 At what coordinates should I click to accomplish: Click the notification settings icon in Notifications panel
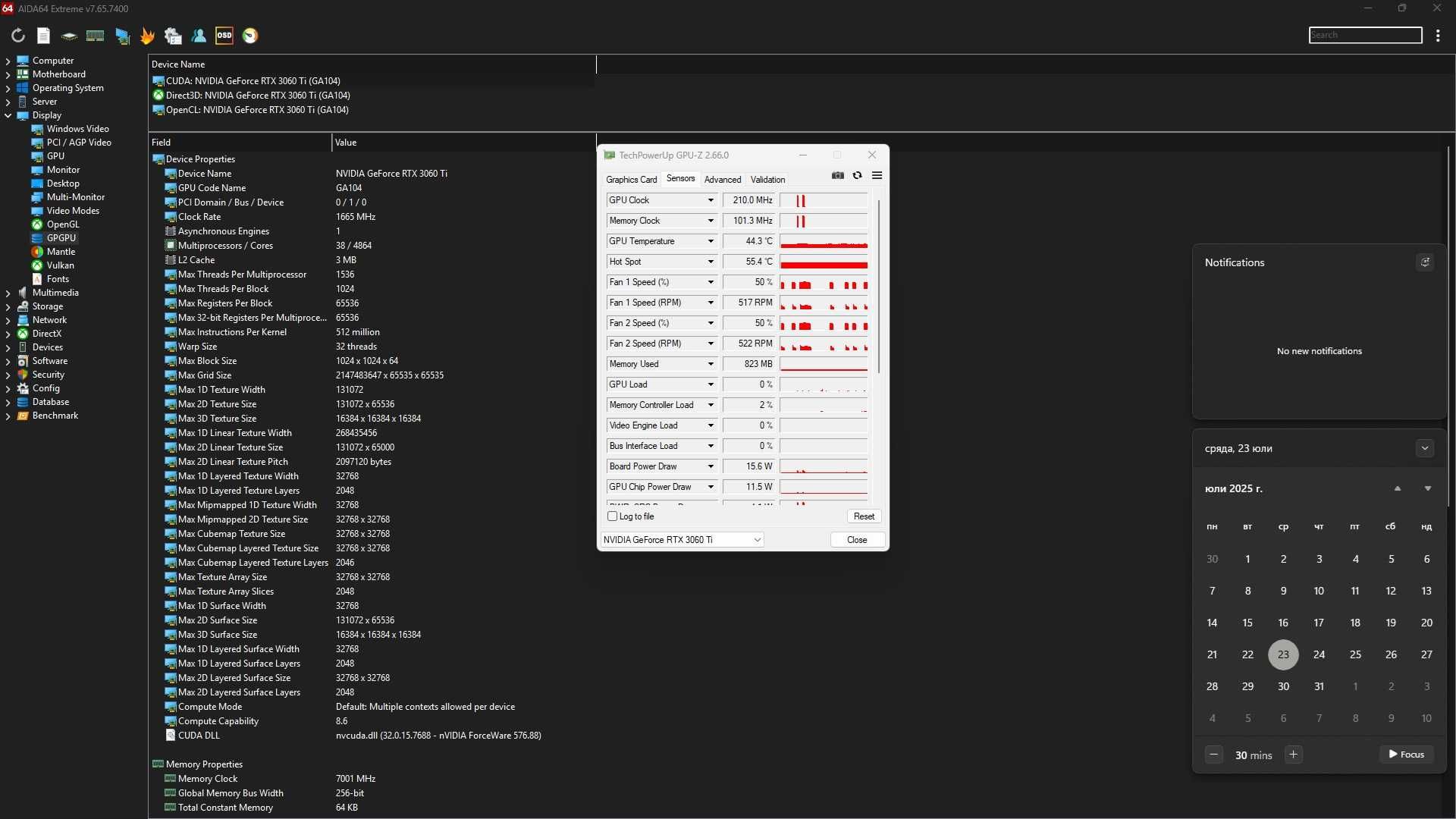[x=1425, y=262]
